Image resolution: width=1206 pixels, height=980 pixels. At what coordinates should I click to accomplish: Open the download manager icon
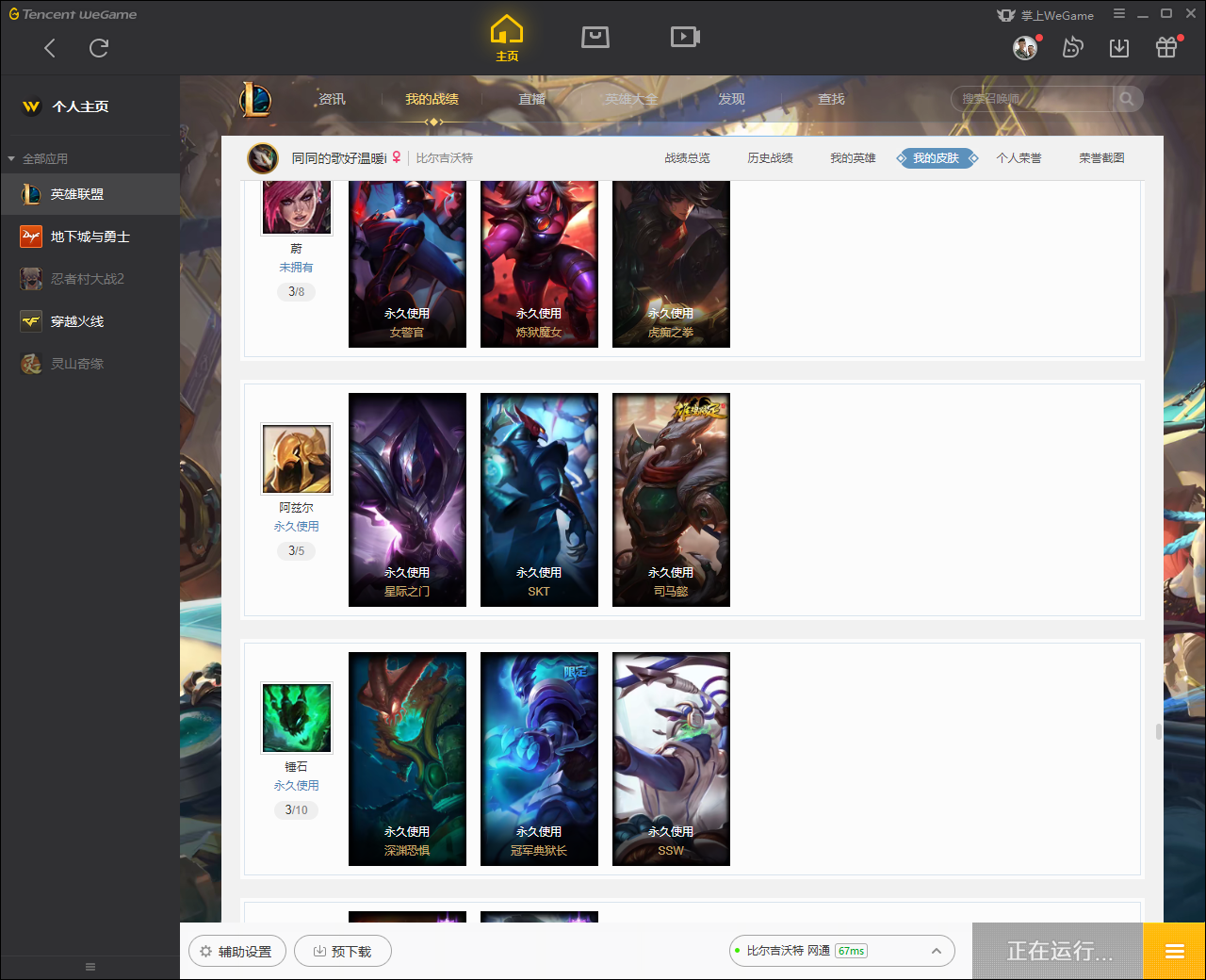[1119, 48]
